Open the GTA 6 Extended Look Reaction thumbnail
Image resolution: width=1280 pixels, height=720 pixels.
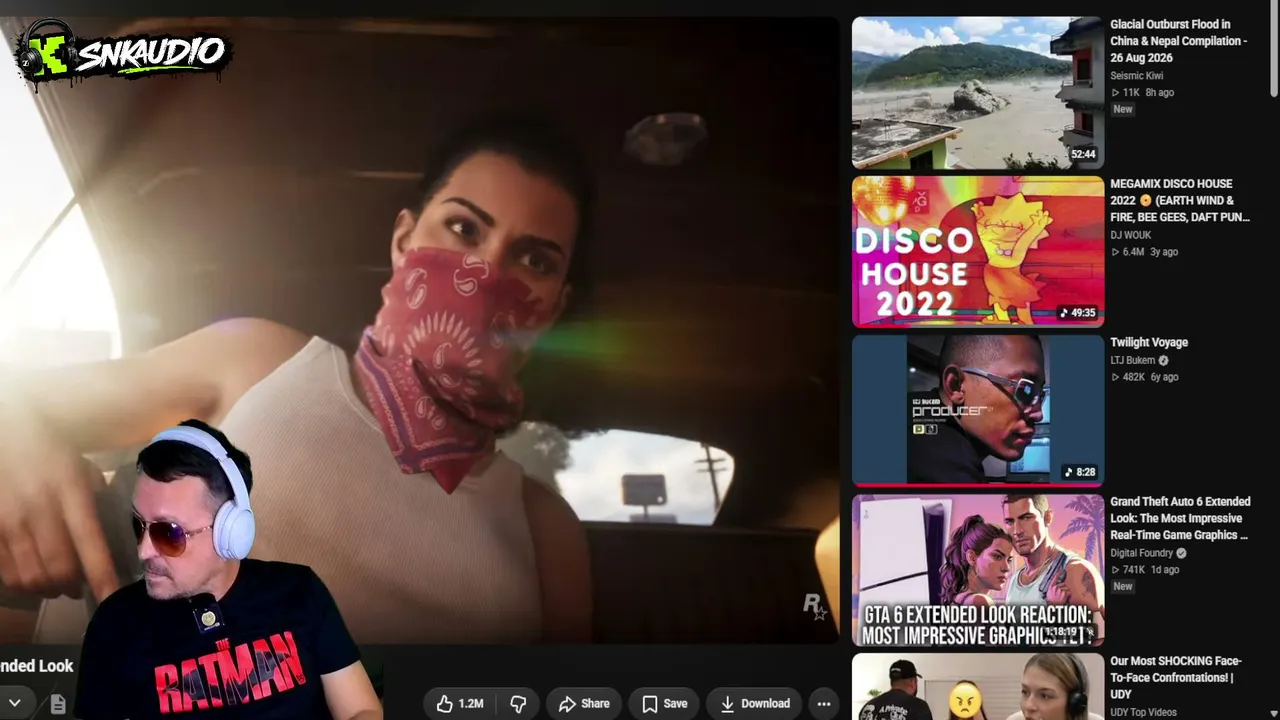[978, 570]
